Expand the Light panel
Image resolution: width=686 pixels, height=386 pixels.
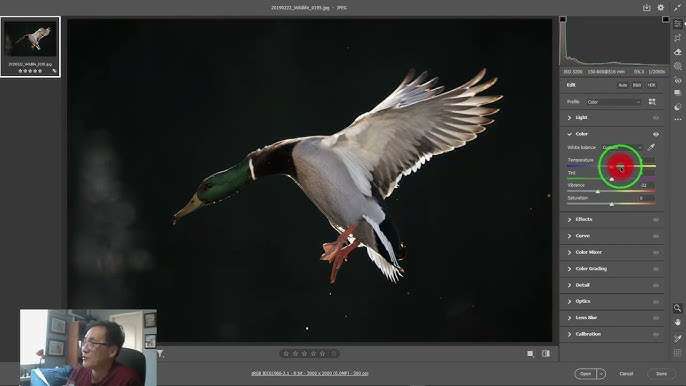pos(569,118)
